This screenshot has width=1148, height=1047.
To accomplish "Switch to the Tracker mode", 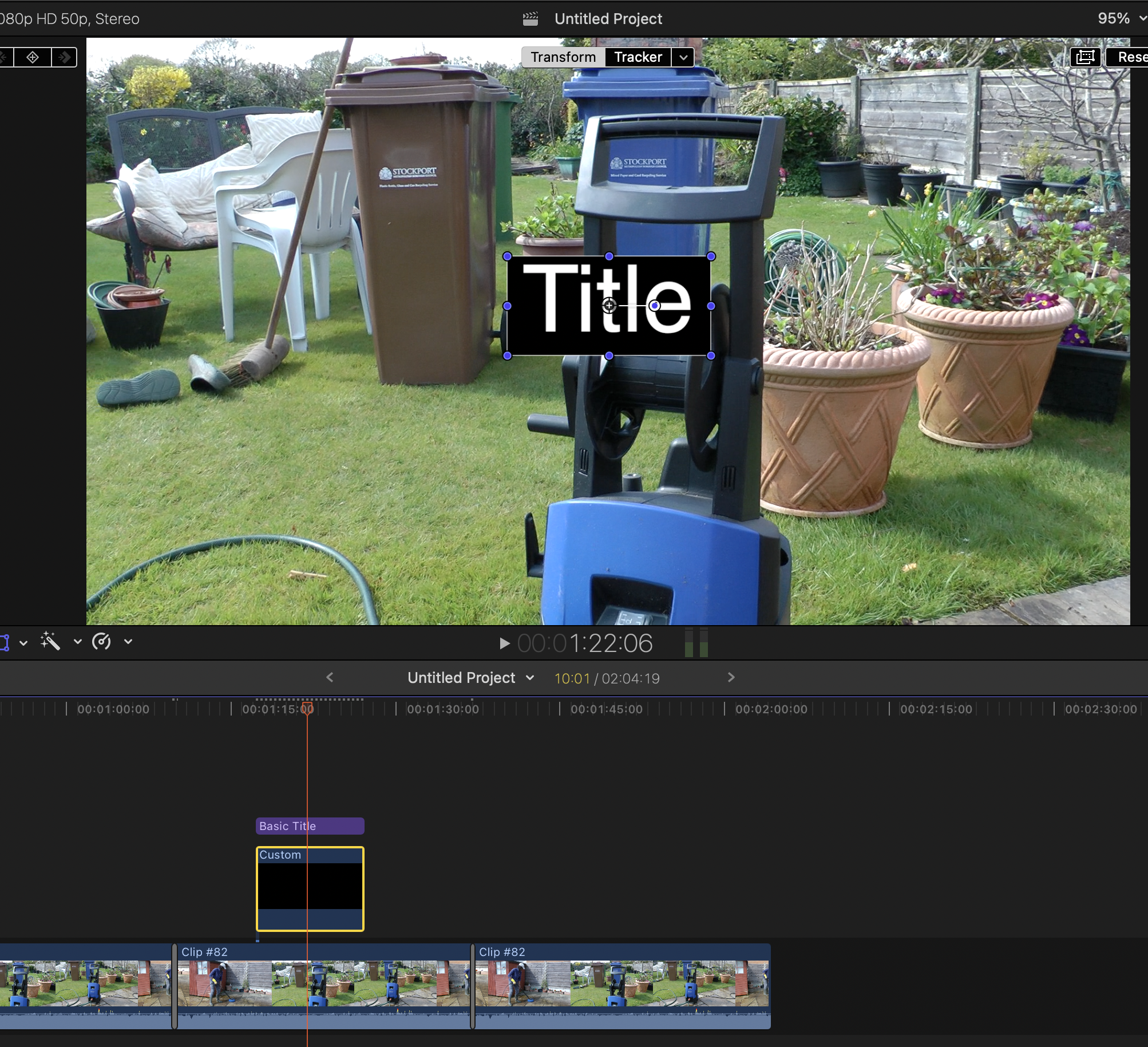I will point(638,57).
